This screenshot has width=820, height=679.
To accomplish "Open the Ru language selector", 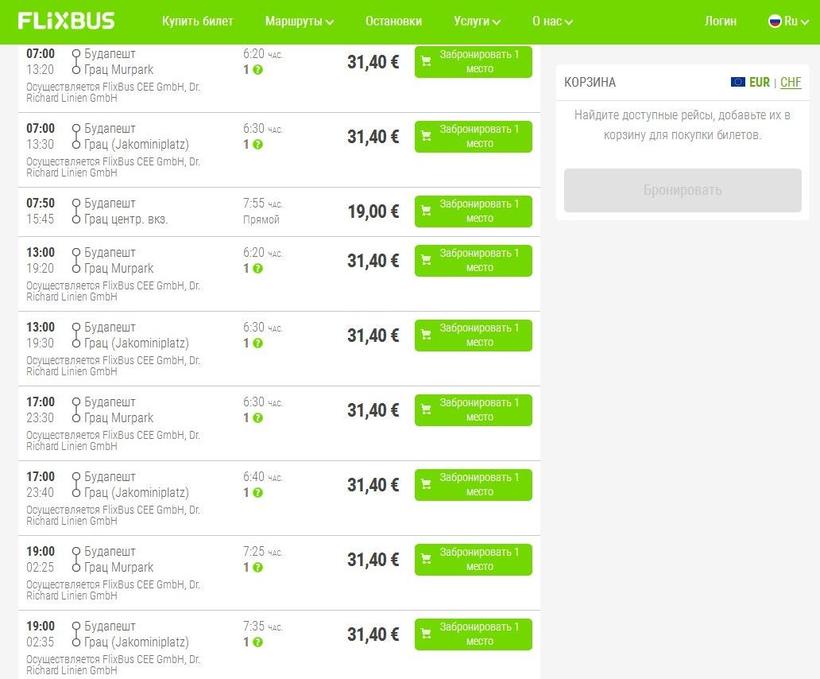I will (789, 21).
